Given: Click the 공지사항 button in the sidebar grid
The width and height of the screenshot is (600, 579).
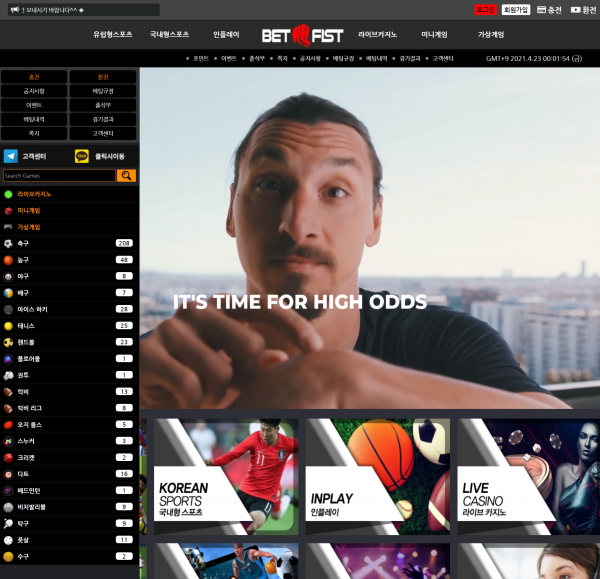Looking at the screenshot, I should [x=34, y=91].
